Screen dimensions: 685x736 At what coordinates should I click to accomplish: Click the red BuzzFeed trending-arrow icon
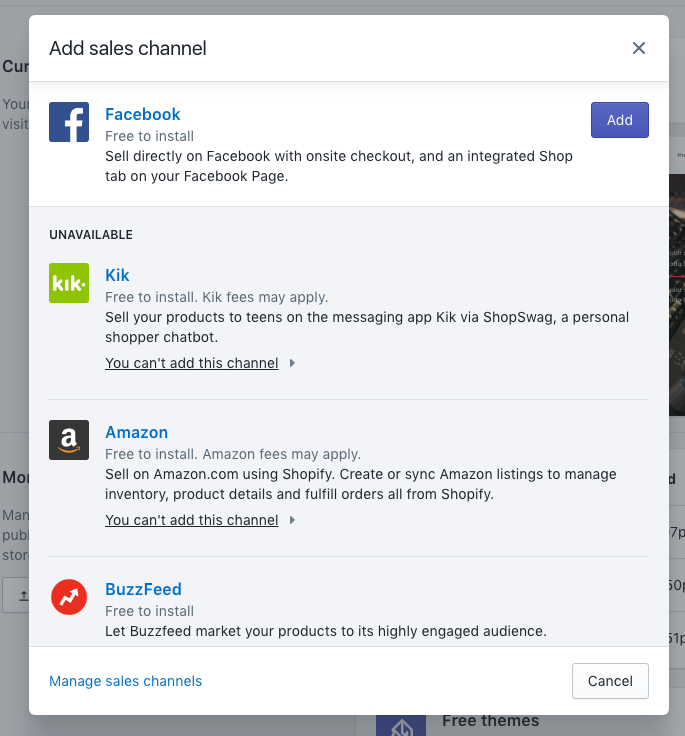coord(69,597)
